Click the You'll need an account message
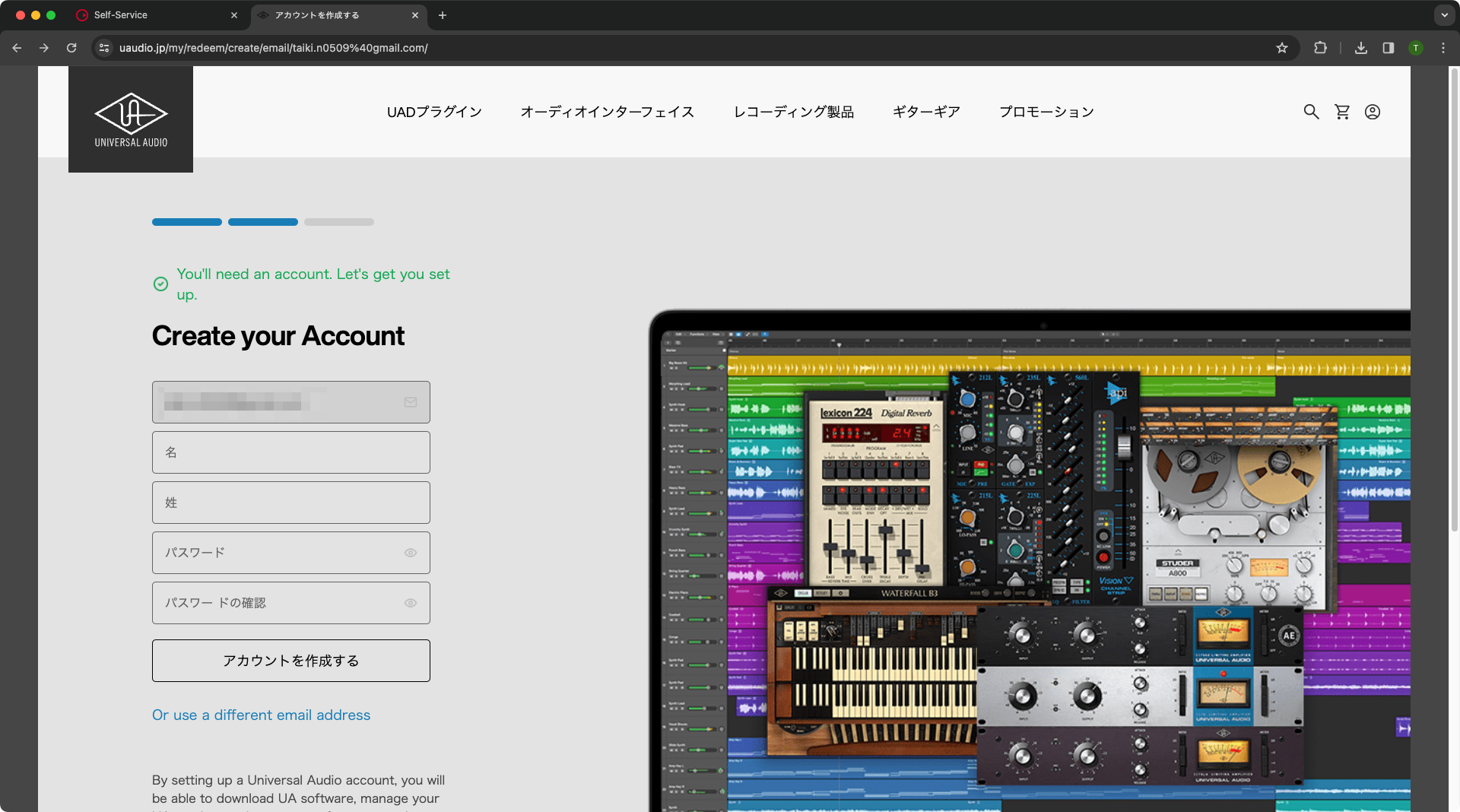1460x812 pixels. coord(313,284)
